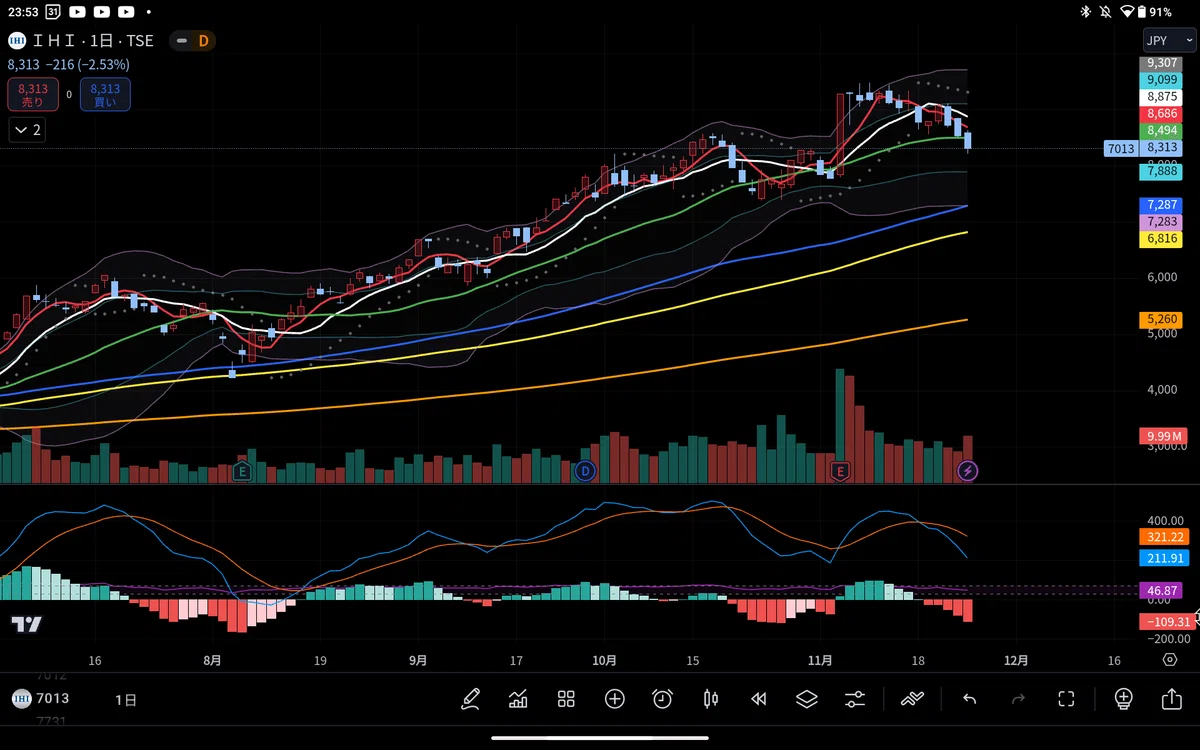
Task: Tap the yellow 6,816 moving average label
Action: click(1161, 239)
